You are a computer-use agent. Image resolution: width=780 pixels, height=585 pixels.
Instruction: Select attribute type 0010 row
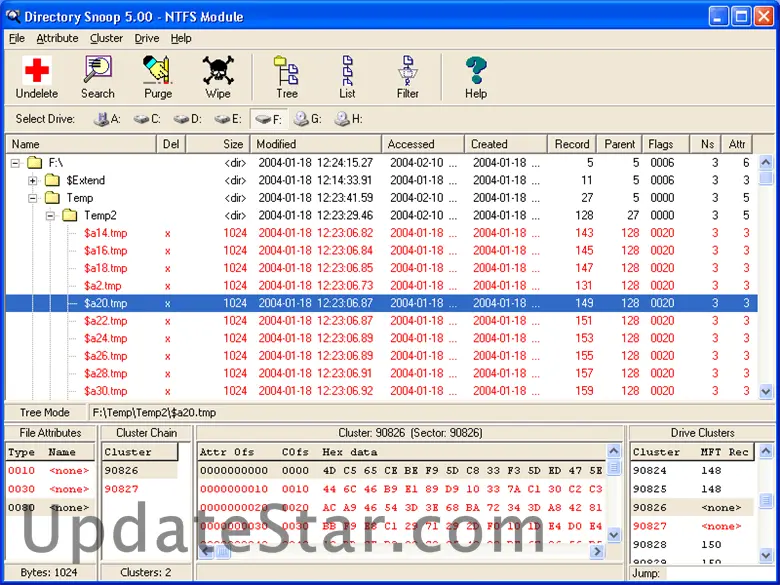click(50, 471)
